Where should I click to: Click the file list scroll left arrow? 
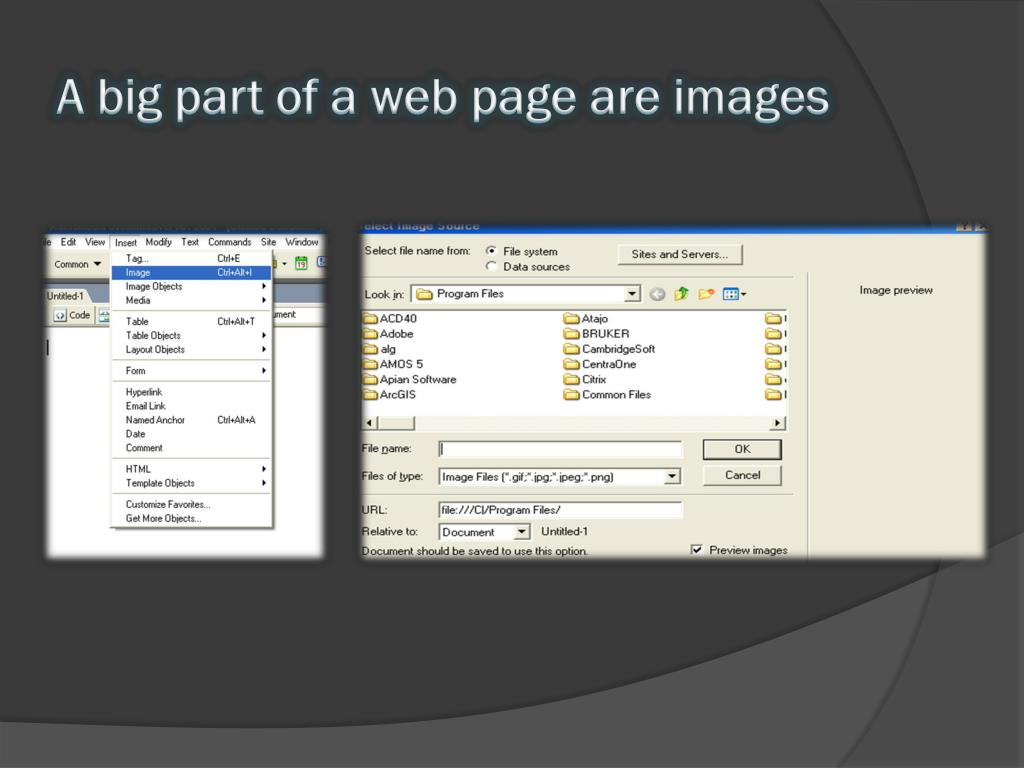[370, 423]
